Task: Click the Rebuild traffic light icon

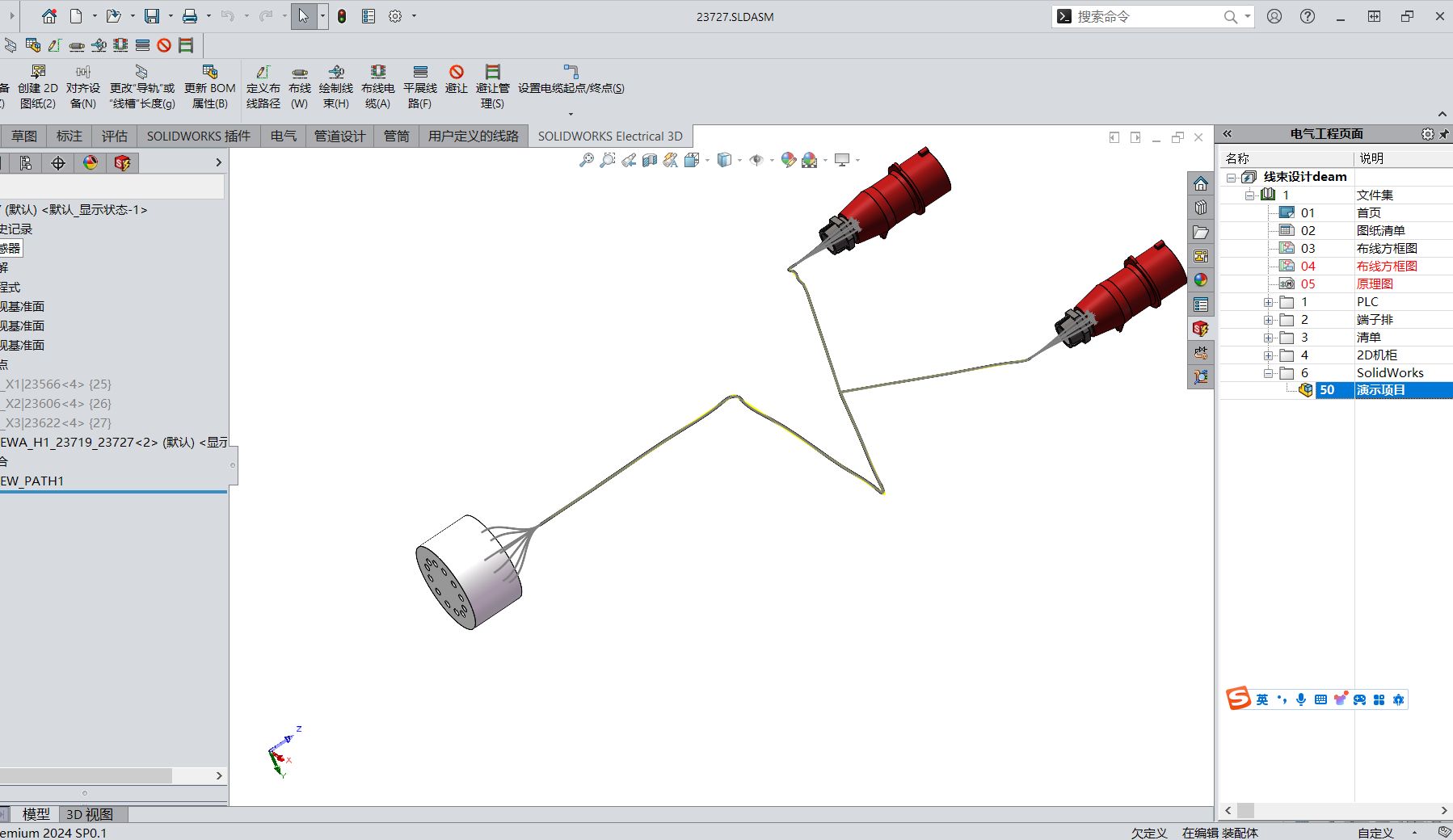Action: pos(342,16)
